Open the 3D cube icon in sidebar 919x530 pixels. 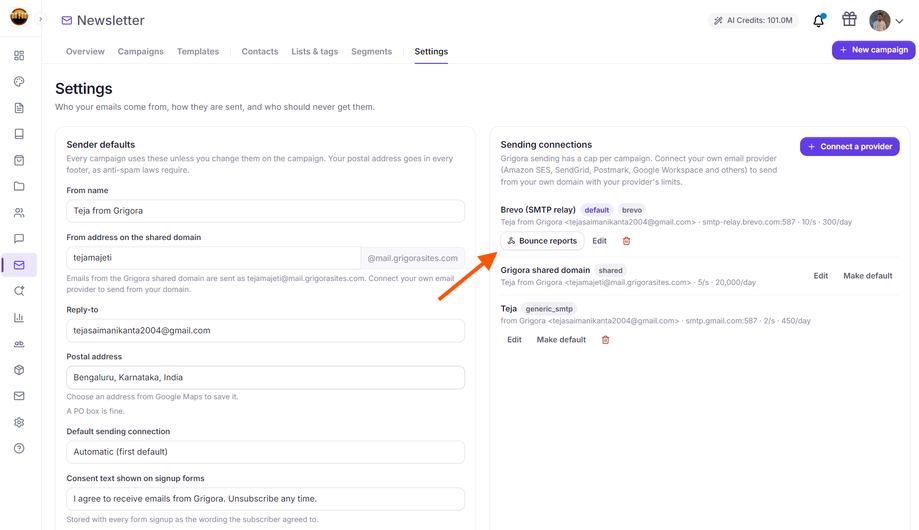coord(19,370)
